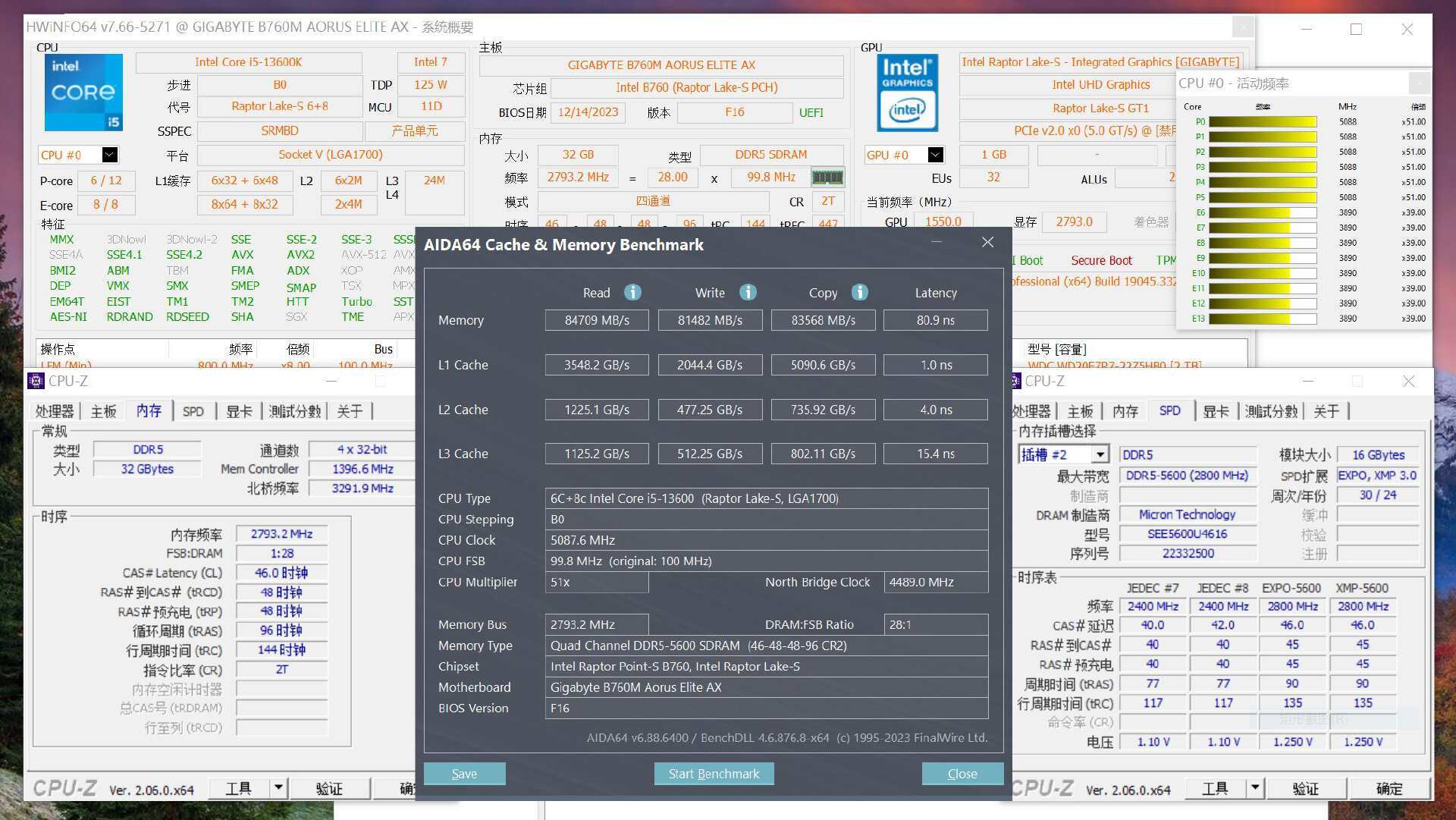Click the serial number 22332500 field
This screenshot has width=1456, height=820.
tap(1187, 553)
